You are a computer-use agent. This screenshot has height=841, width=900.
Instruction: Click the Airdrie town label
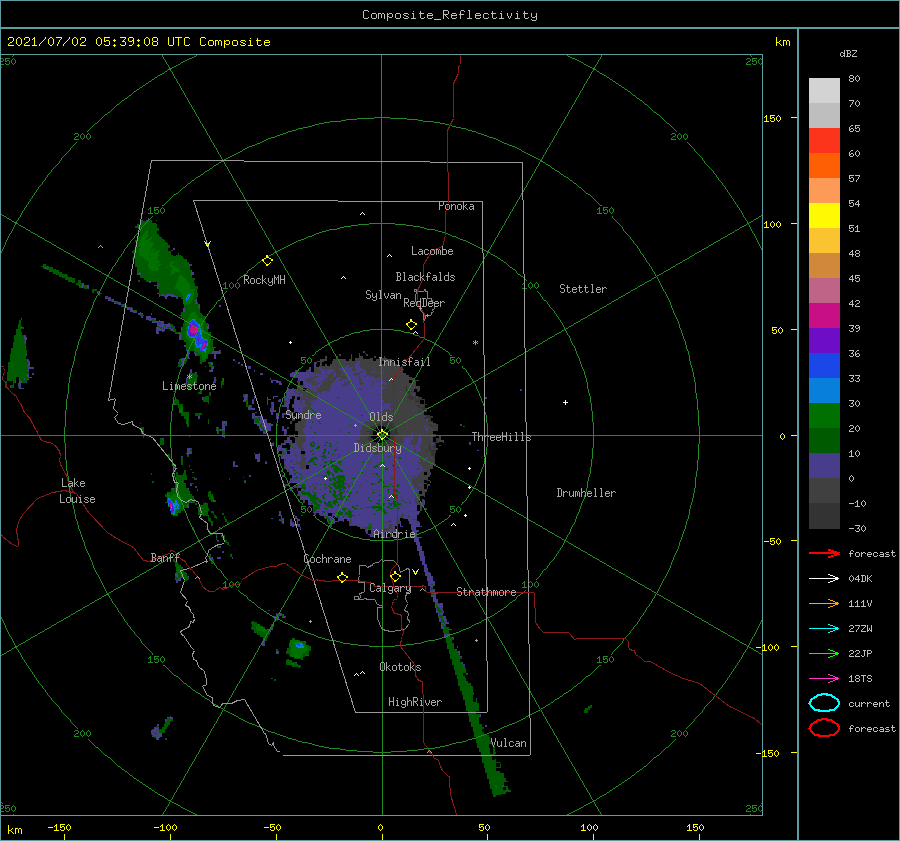[394, 534]
